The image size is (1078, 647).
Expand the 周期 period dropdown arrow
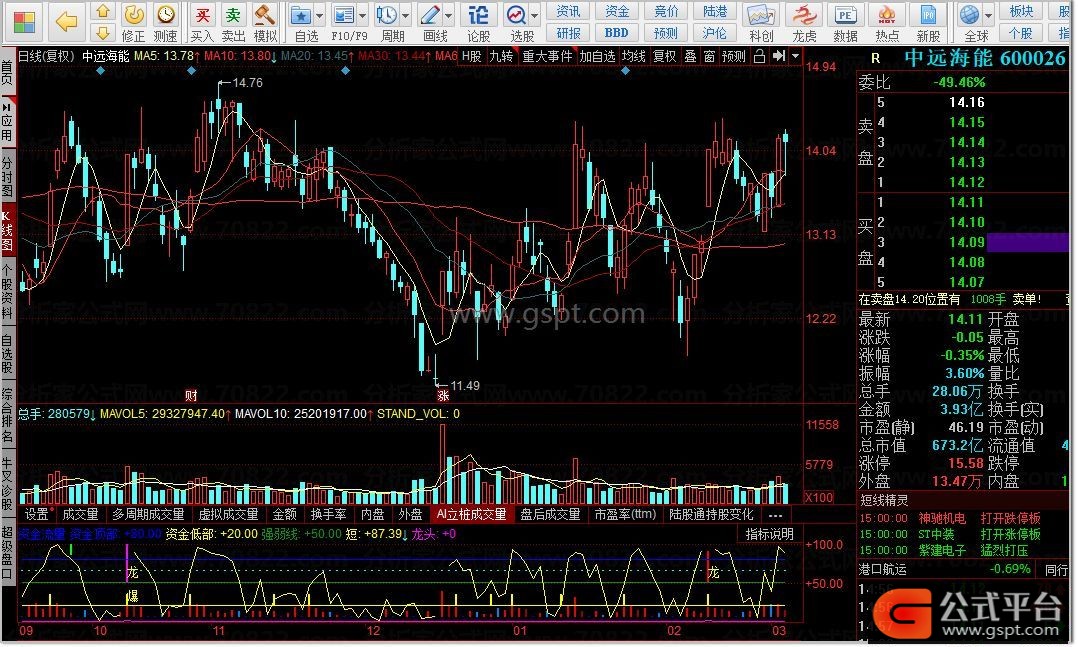[x=406, y=15]
